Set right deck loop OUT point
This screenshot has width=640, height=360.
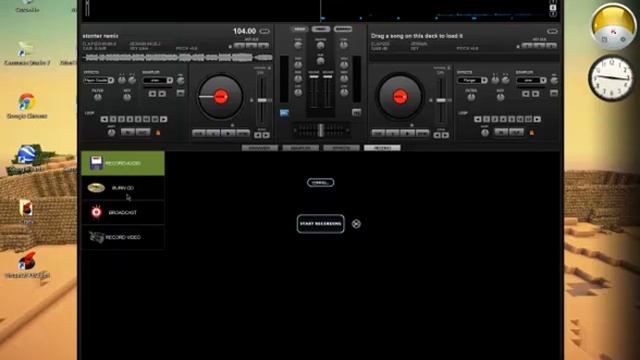pyautogui.click(x=516, y=132)
